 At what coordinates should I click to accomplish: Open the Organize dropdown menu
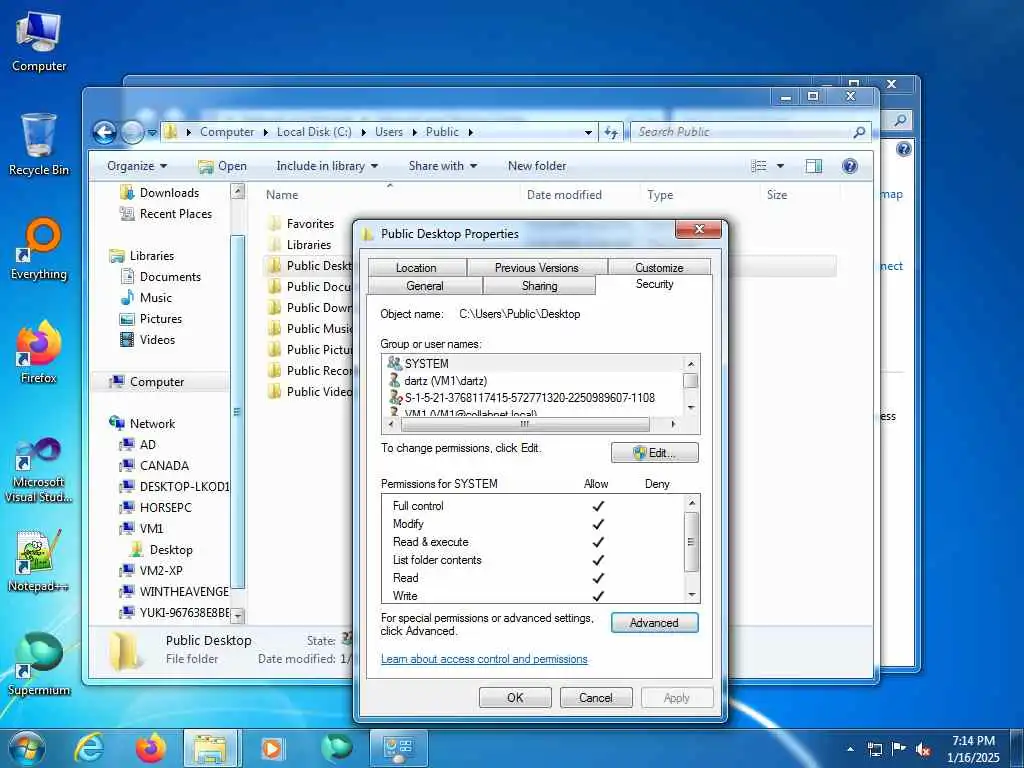click(x=137, y=166)
